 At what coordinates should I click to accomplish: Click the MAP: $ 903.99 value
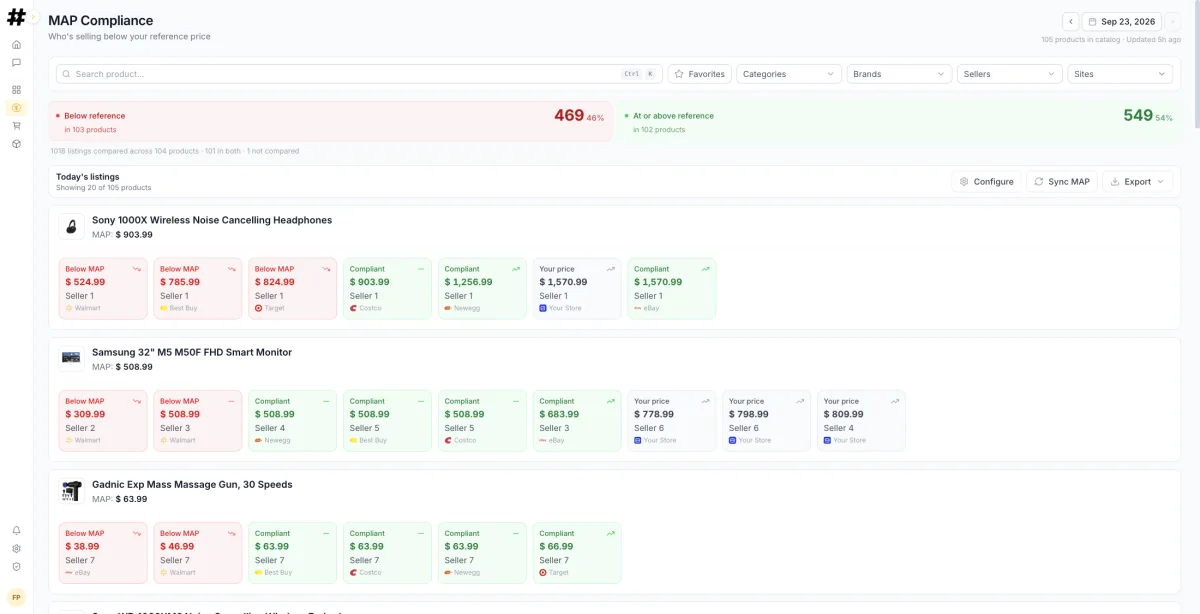point(122,235)
